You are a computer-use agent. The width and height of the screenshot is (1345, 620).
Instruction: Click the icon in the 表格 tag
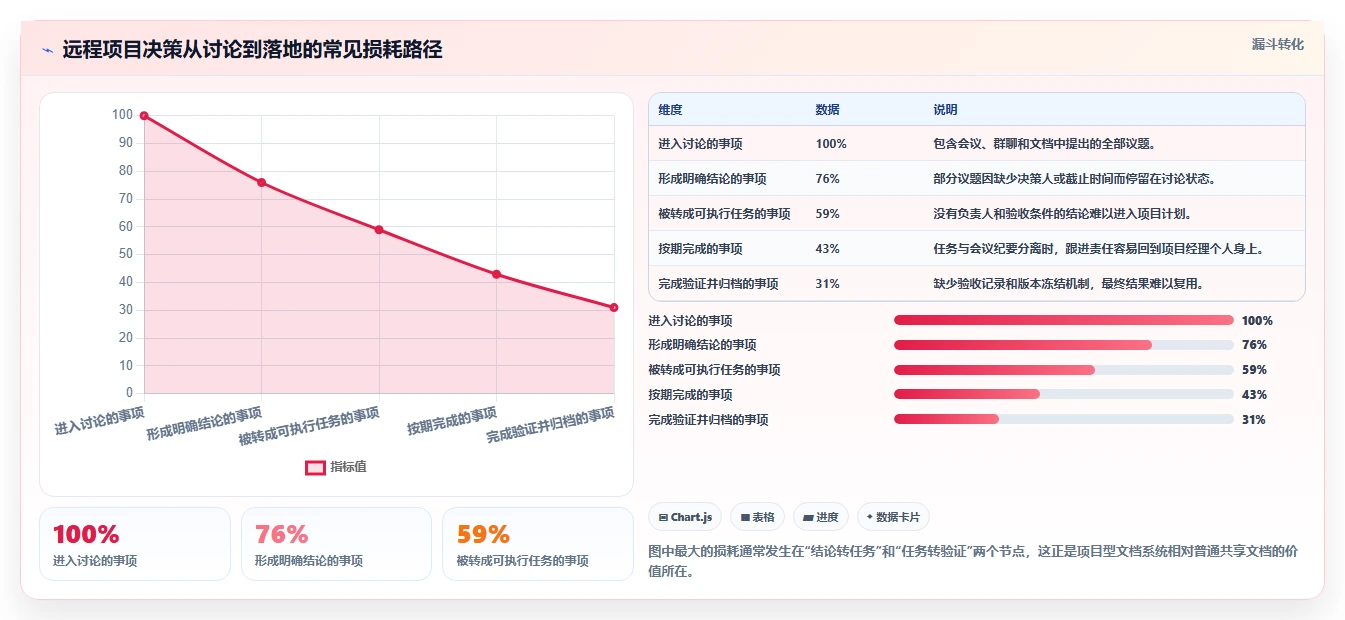point(745,518)
